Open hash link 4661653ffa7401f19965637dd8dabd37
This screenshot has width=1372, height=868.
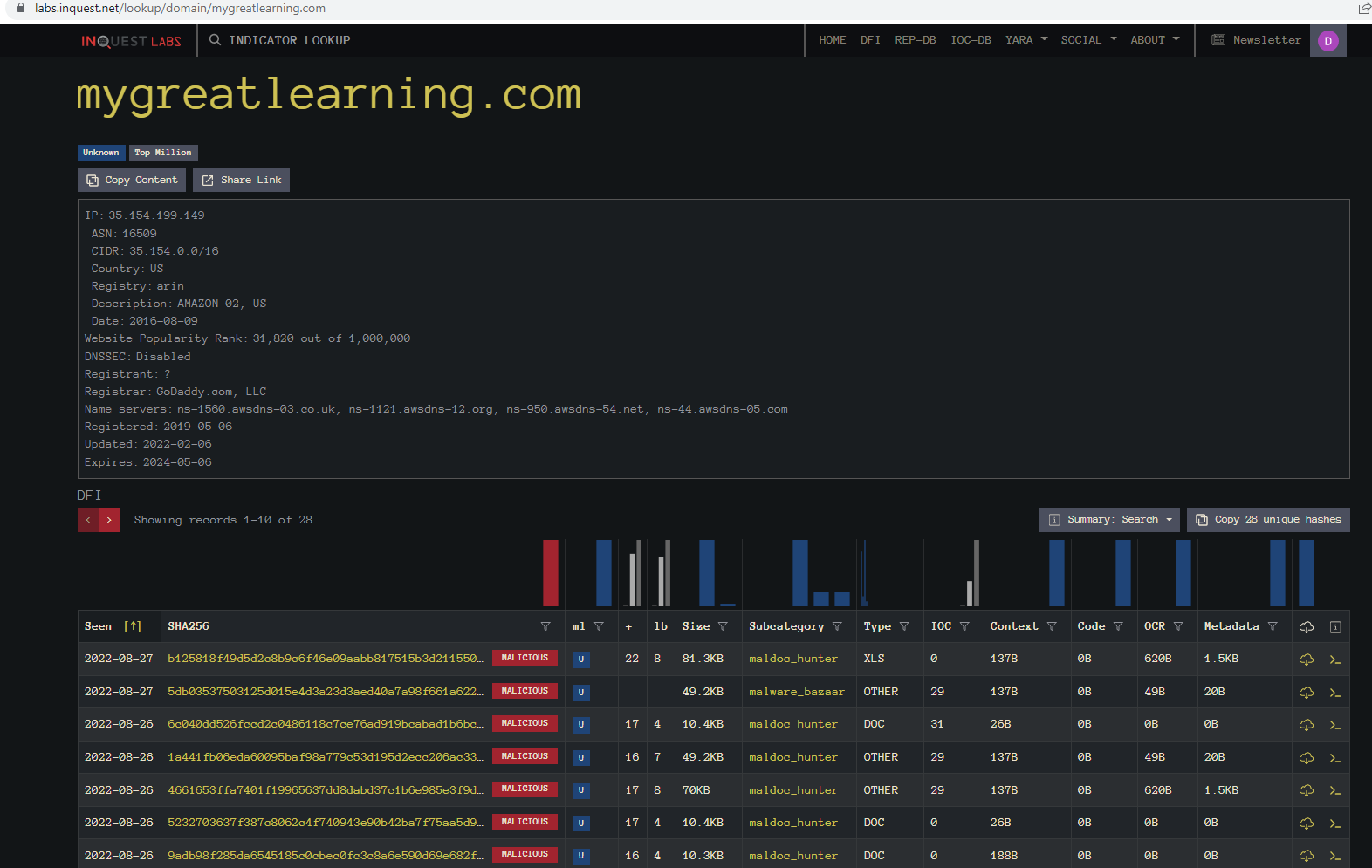click(326, 790)
